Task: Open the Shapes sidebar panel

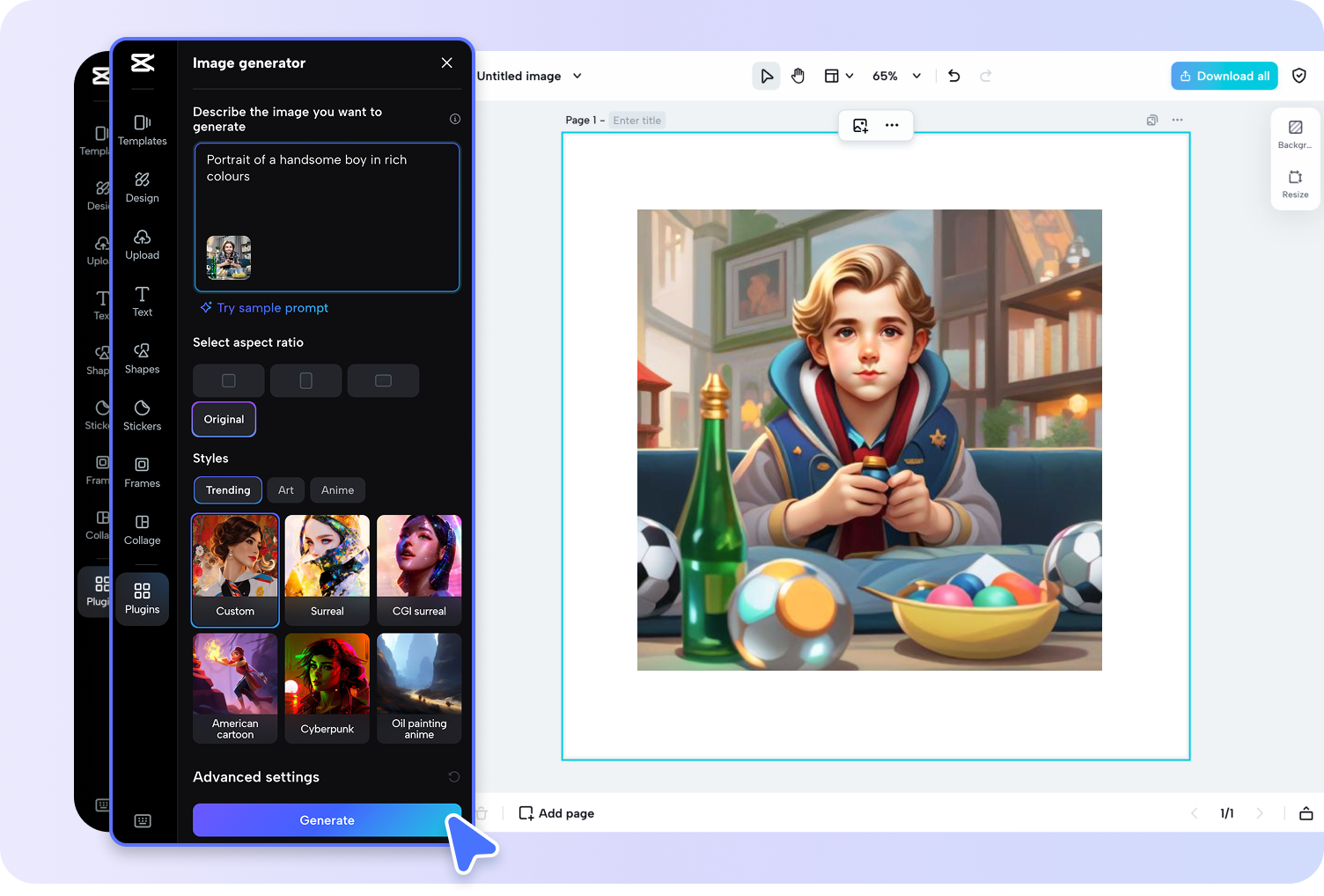Action: coord(142,358)
